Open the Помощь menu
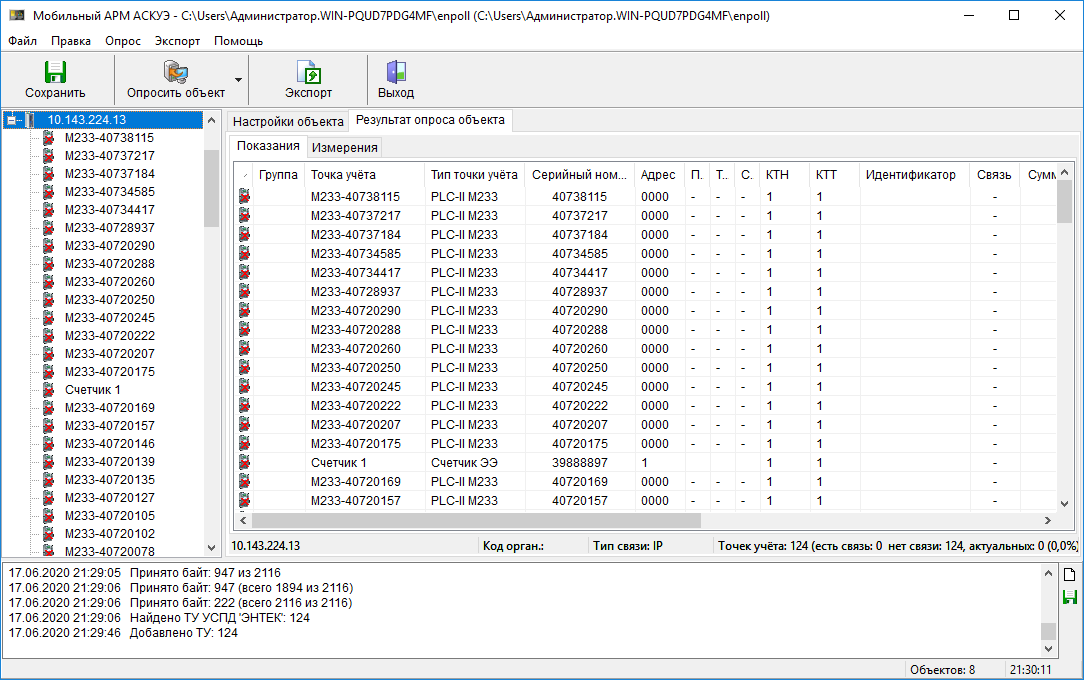 (239, 41)
